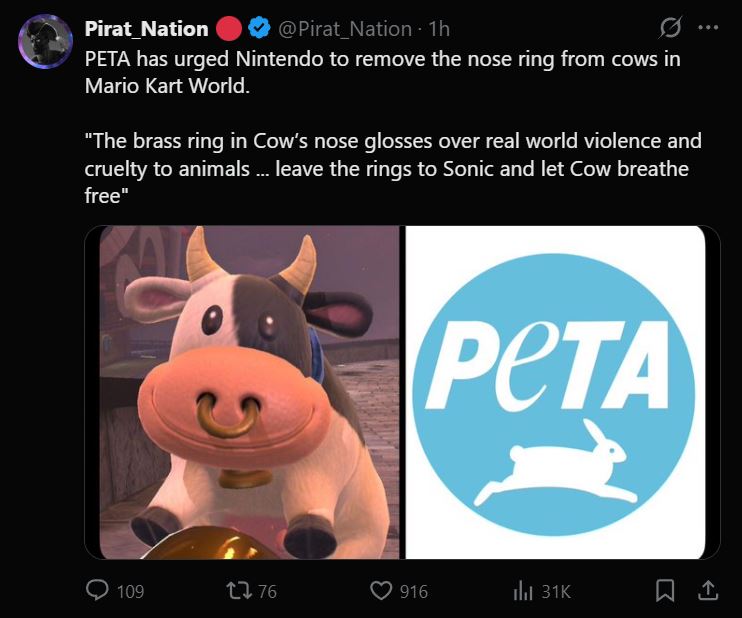Click the 31K views count
This screenshot has height=618, width=742.
pos(555,592)
